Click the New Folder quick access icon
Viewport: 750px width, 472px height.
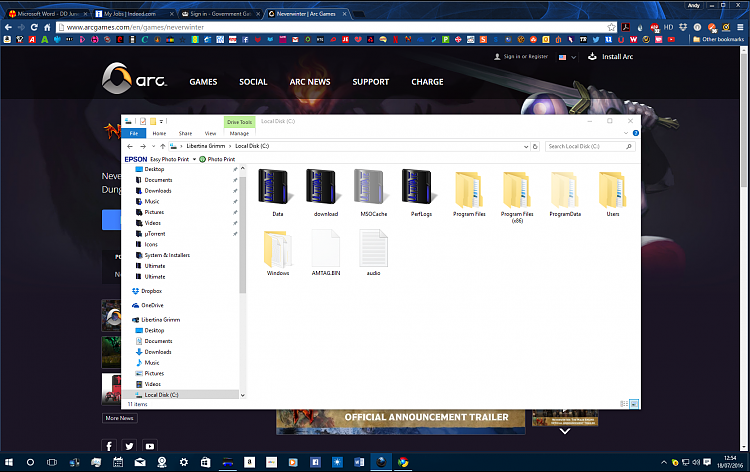click(153, 121)
